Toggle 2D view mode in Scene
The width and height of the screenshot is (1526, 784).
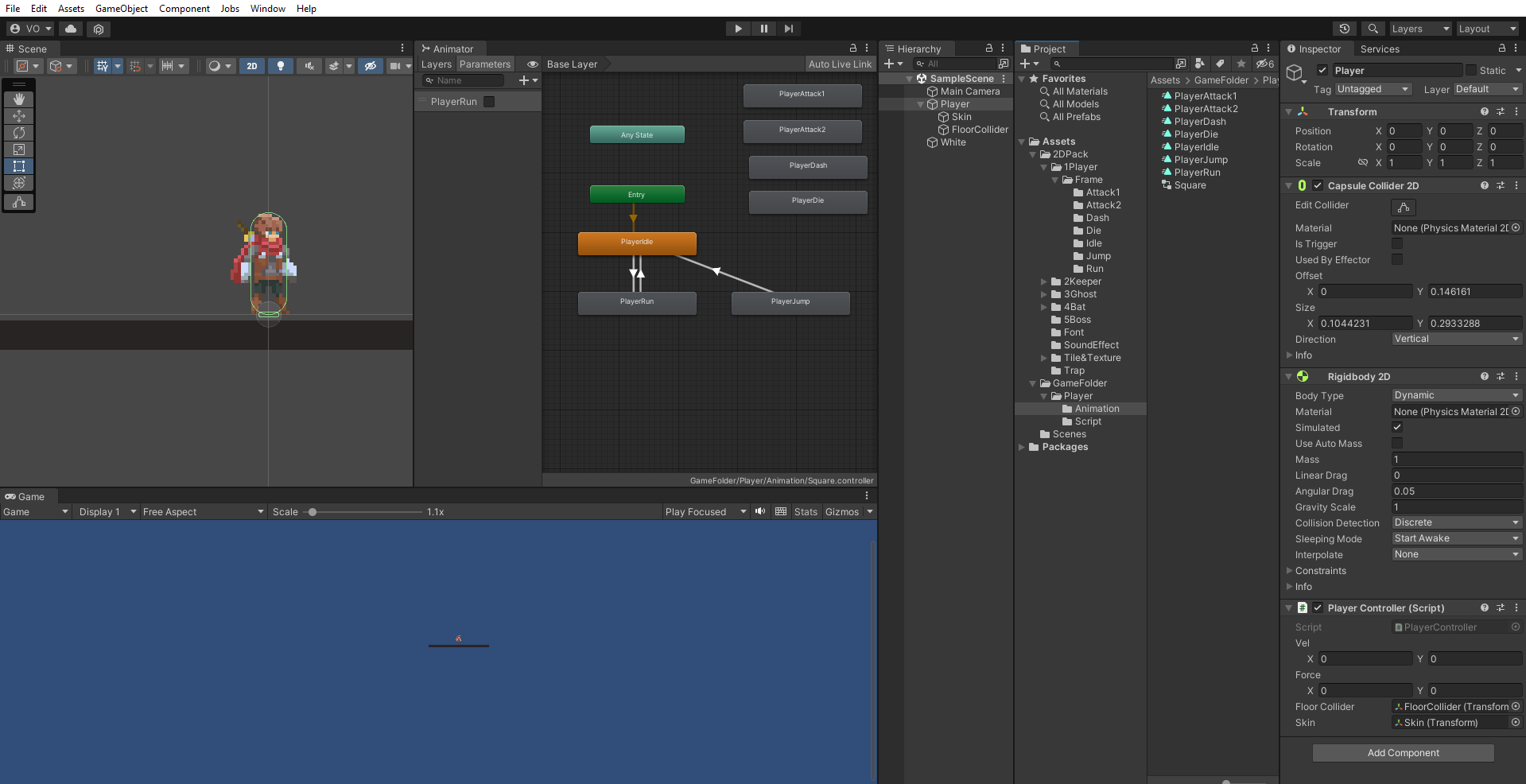click(x=251, y=66)
